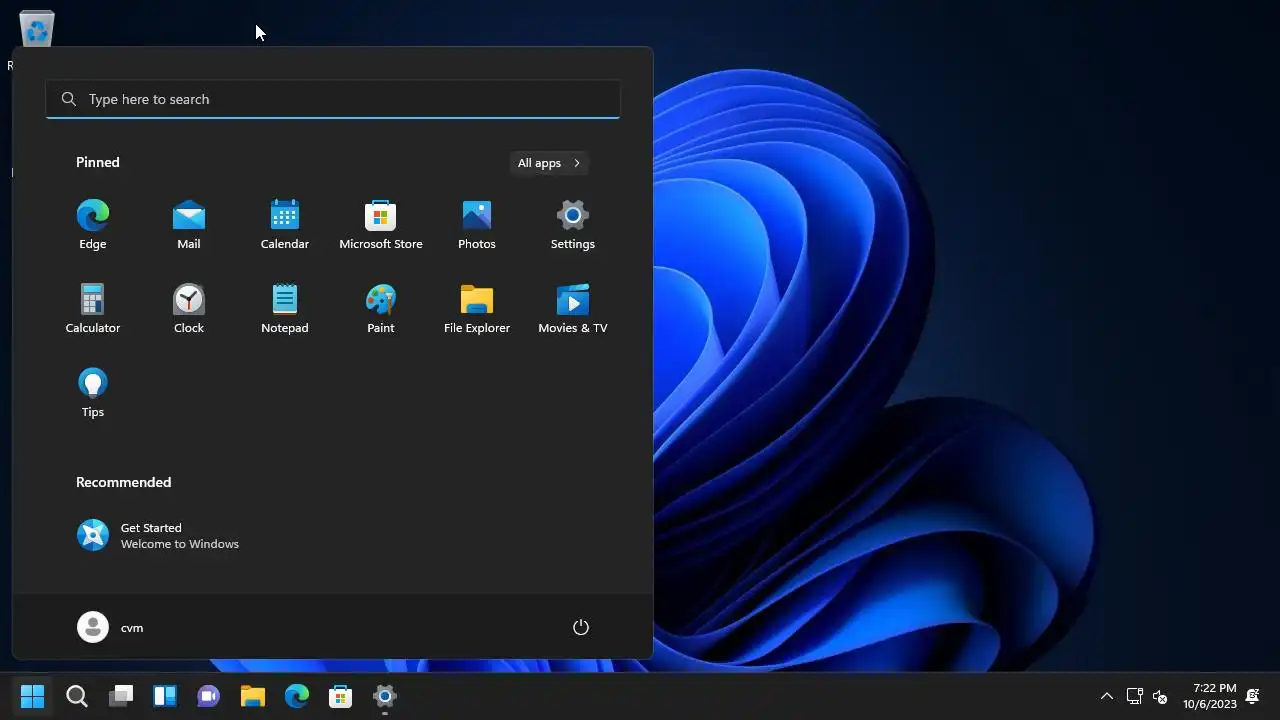
Task: Open the Microsoft Store taskbar icon
Action: (341, 696)
